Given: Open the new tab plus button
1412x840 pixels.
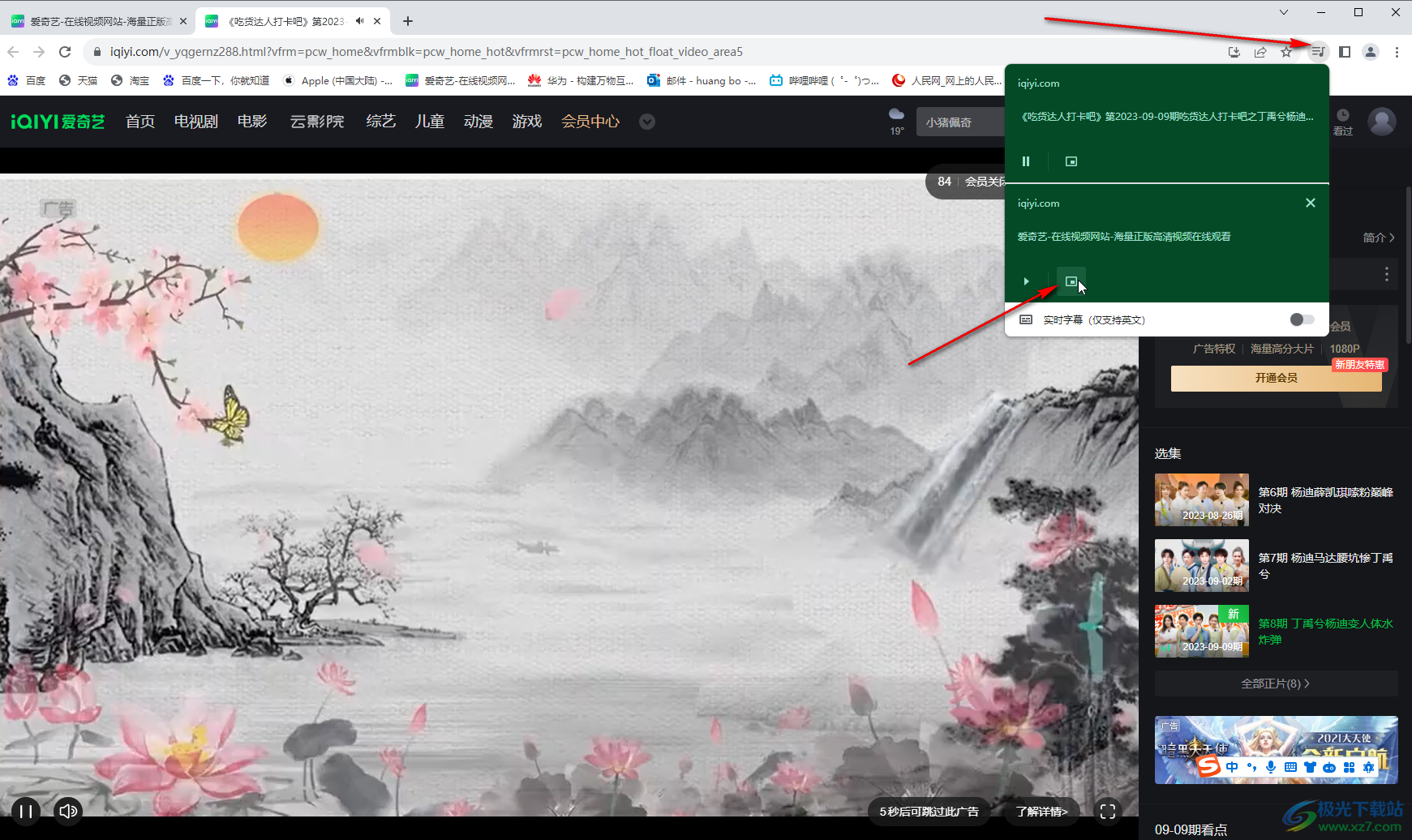Looking at the screenshot, I should [x=408, y=21].
